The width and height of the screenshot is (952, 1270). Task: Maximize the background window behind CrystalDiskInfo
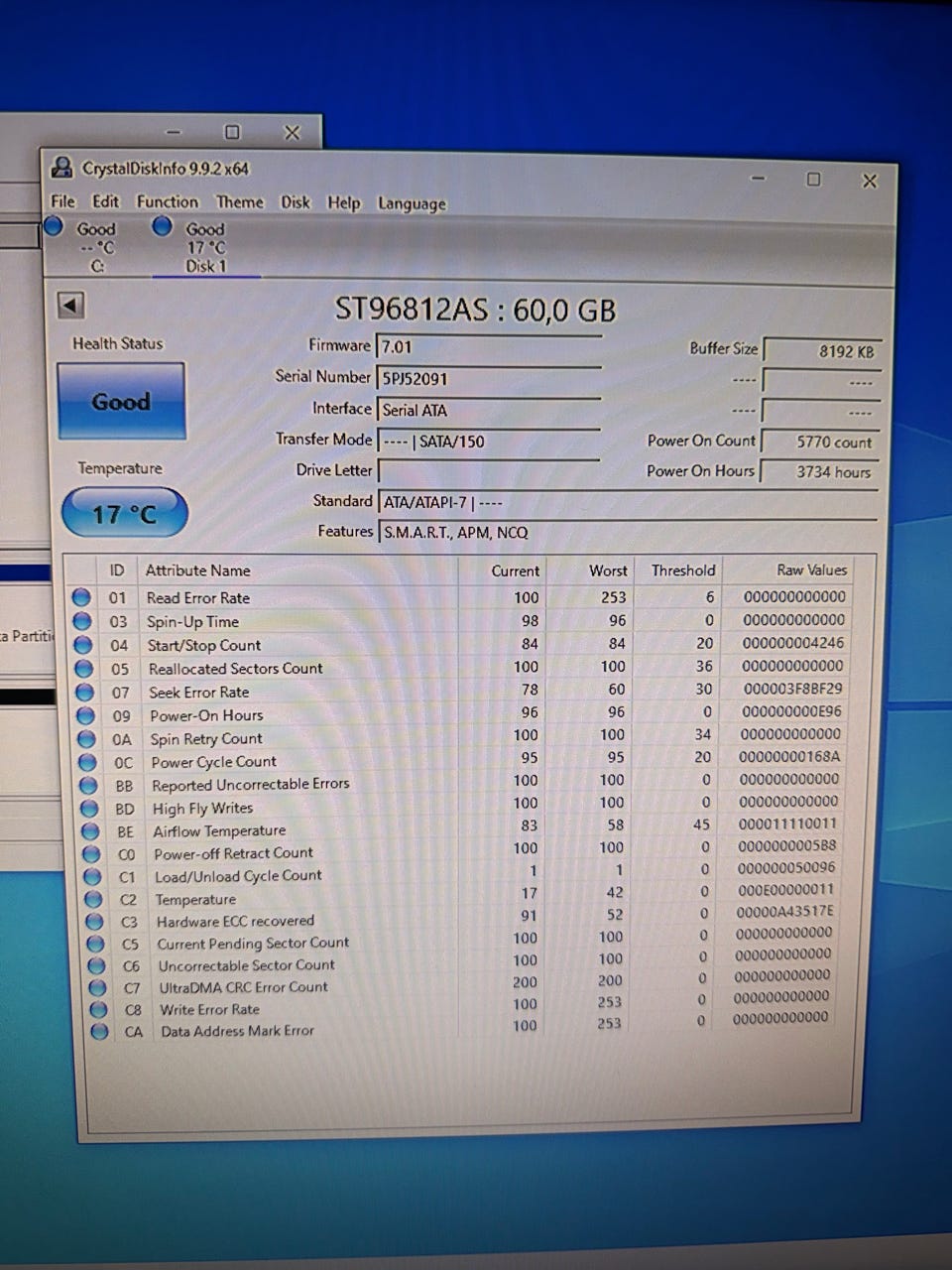tap(232, 132)
